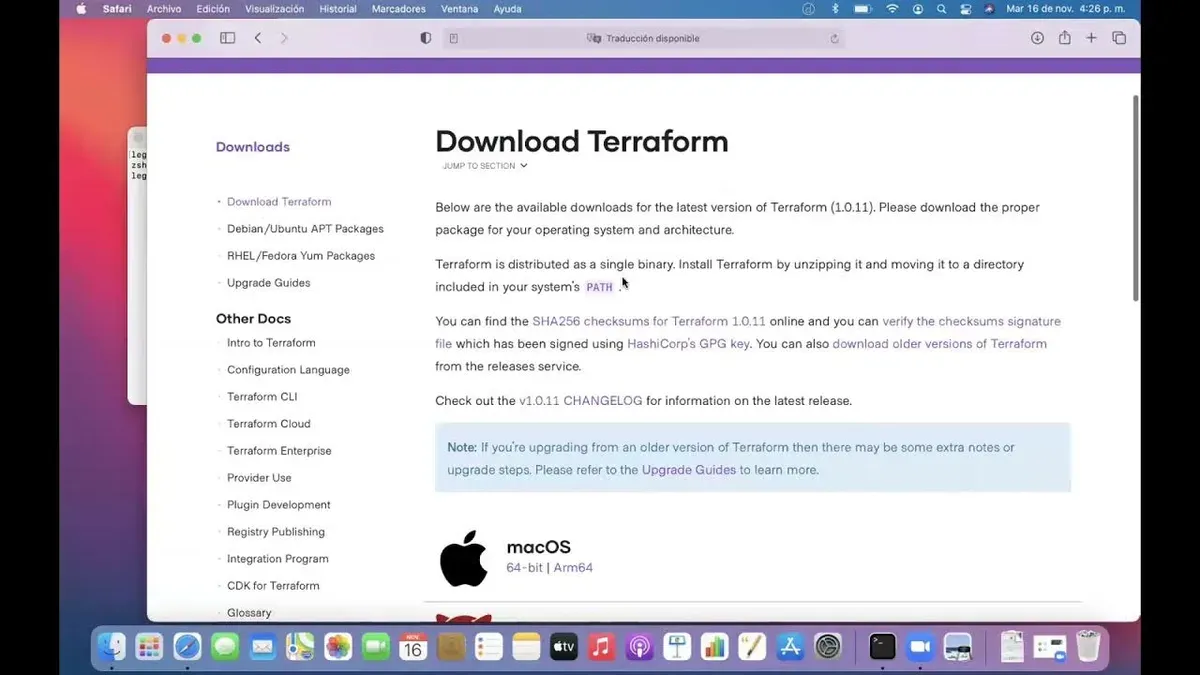Open a new tab with plus icon
This screenshot has width=1200, height=675.
tap(1091, 38)
